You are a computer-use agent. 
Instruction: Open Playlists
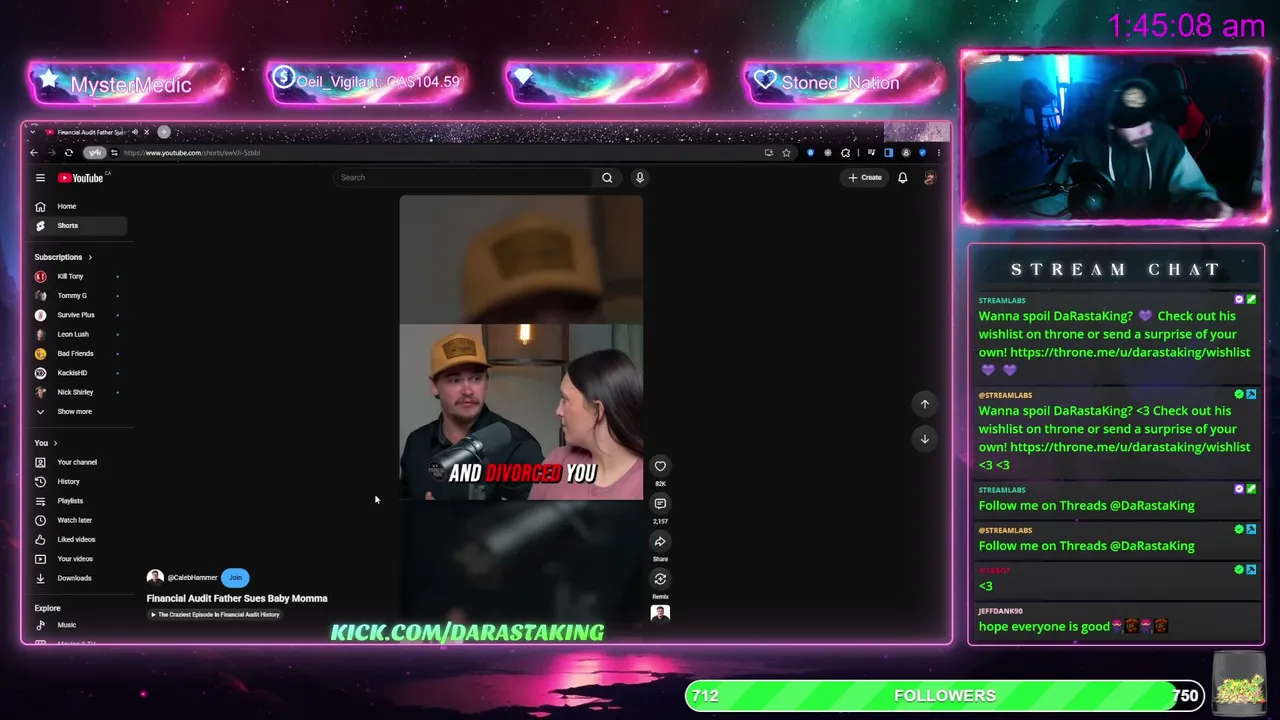click(77, 501)
